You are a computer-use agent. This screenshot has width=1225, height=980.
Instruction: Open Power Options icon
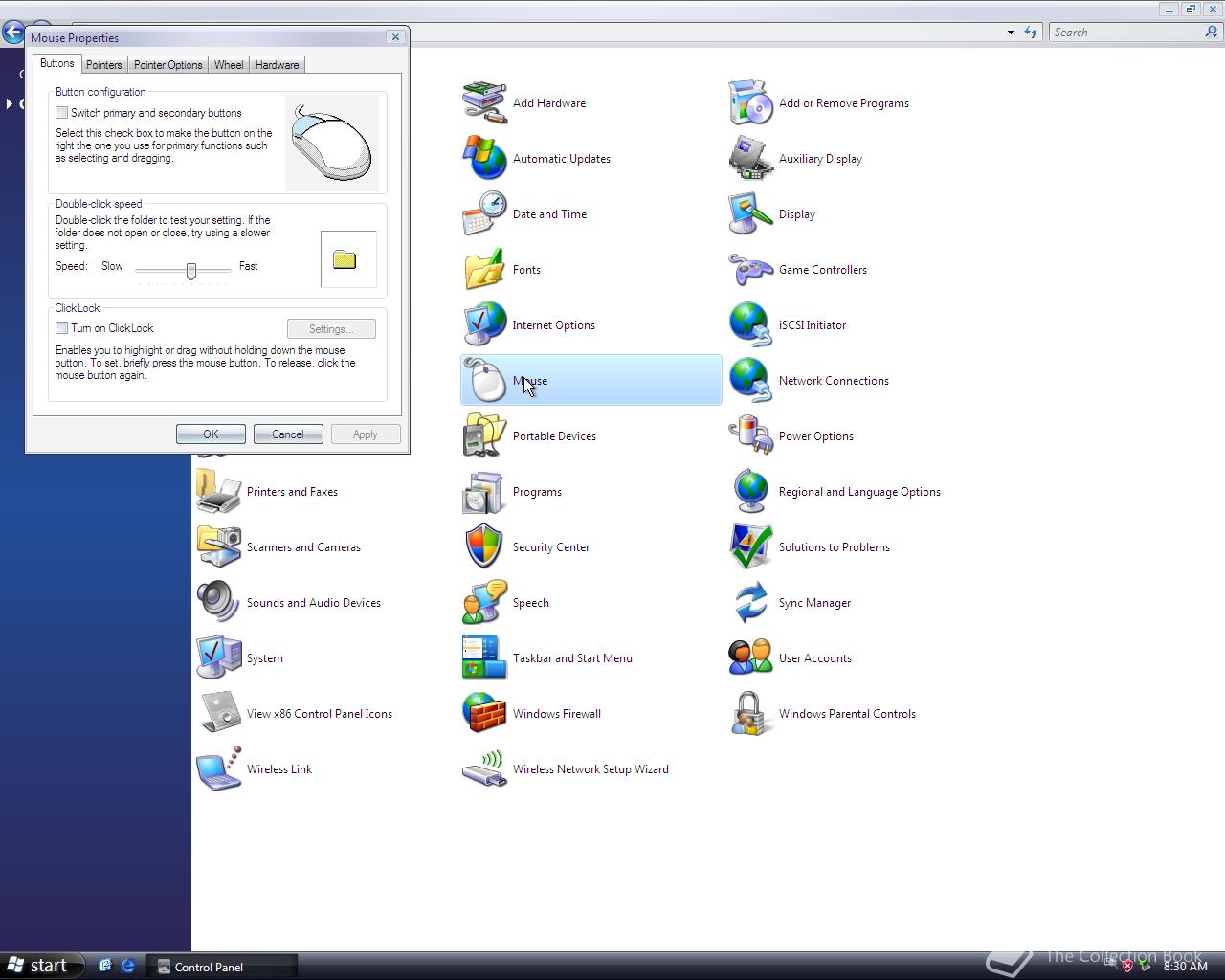click(750, 436)
